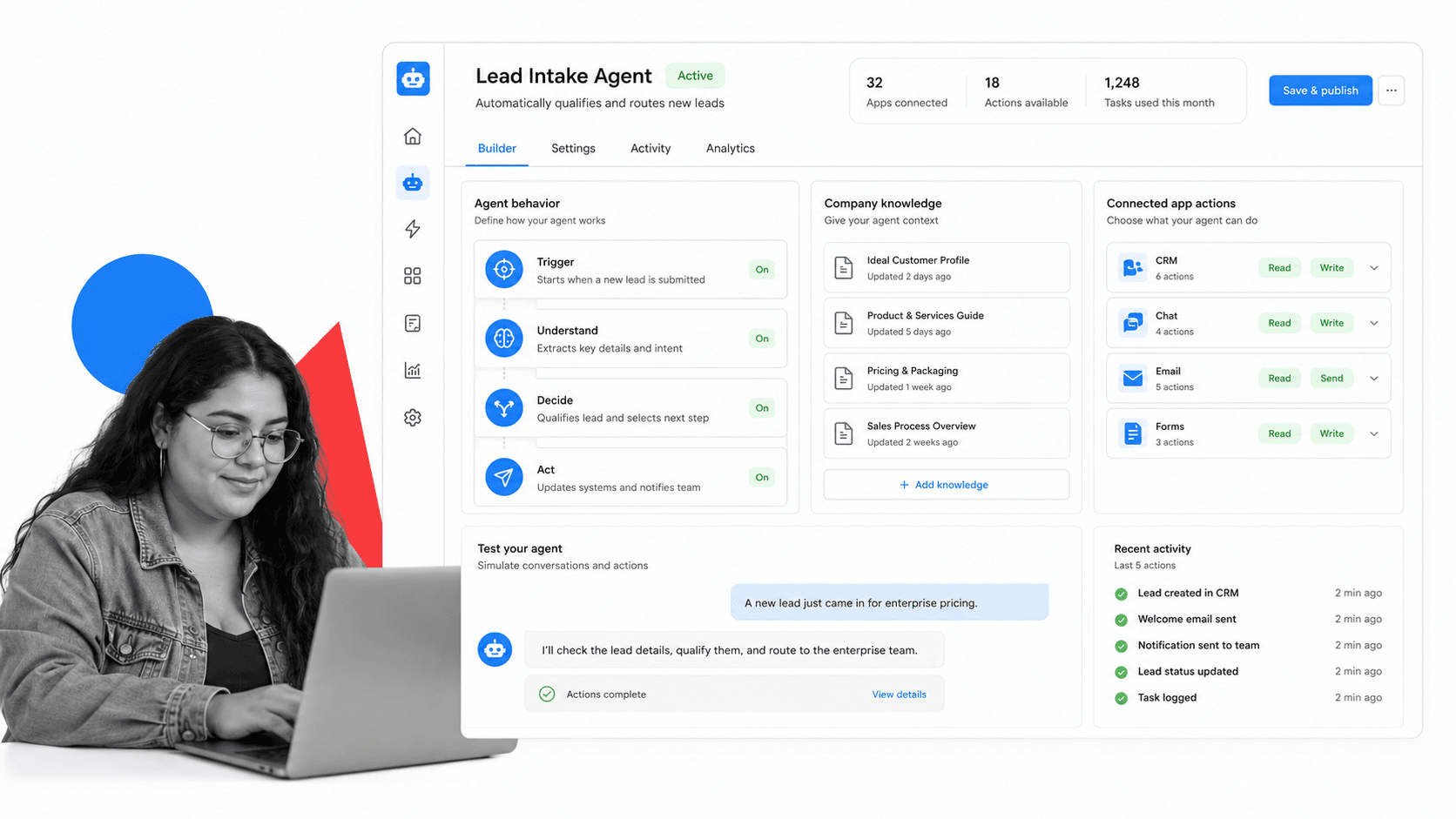
Task: Expand the Forms actions chevron
Action: [1374, 433]
